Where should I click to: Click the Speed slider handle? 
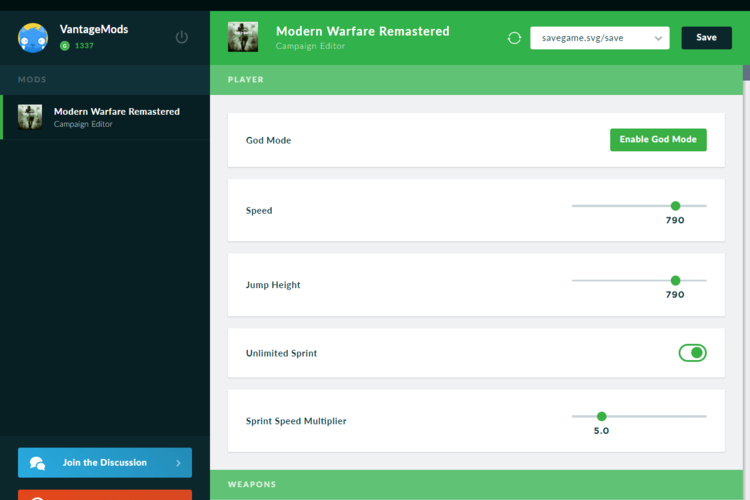(675, 206)
